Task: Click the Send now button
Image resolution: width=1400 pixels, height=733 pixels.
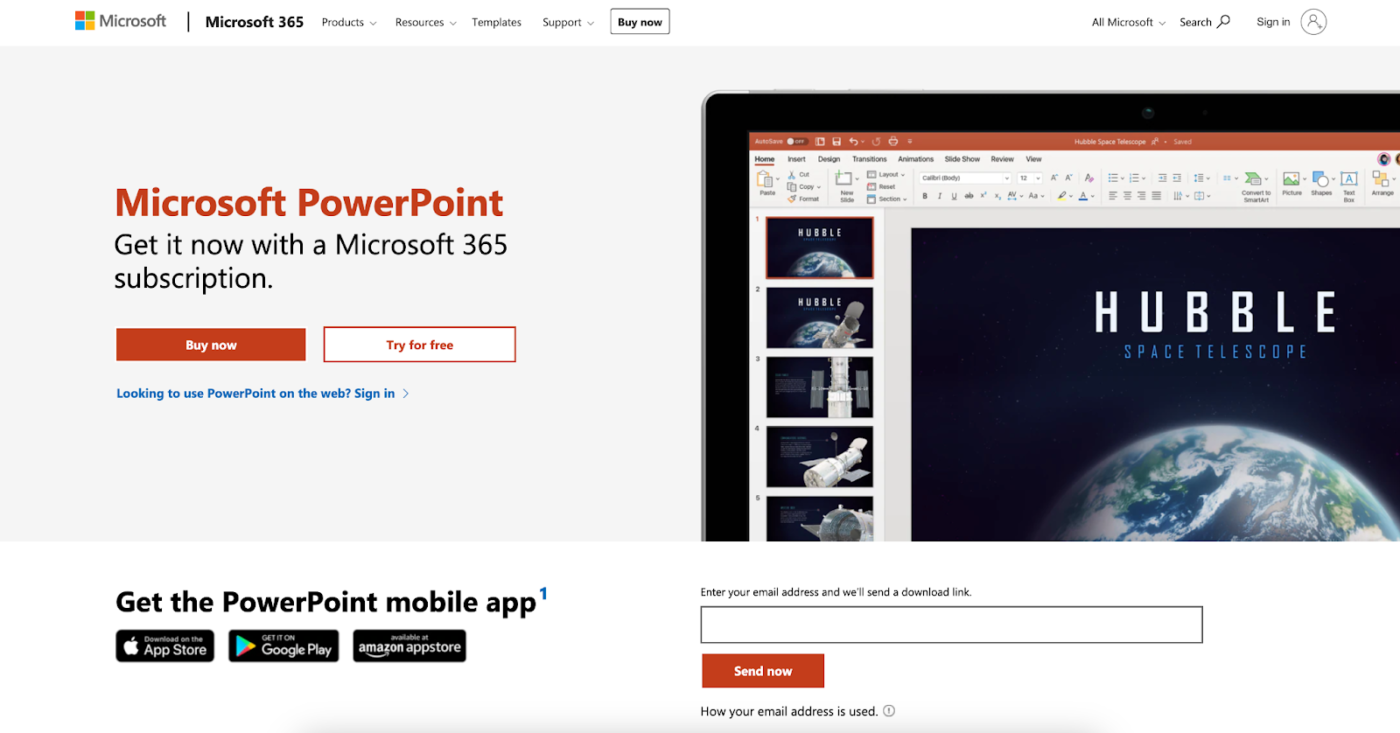Action: coord(763,671)
